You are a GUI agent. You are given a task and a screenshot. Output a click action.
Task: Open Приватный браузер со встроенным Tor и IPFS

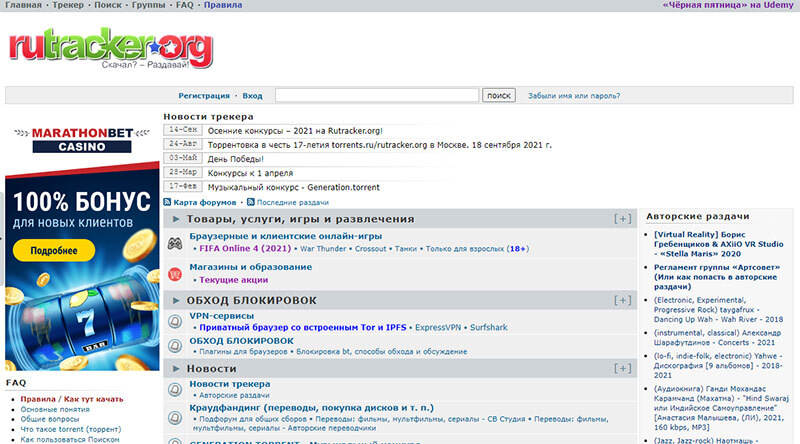click(x=303, y=328)
